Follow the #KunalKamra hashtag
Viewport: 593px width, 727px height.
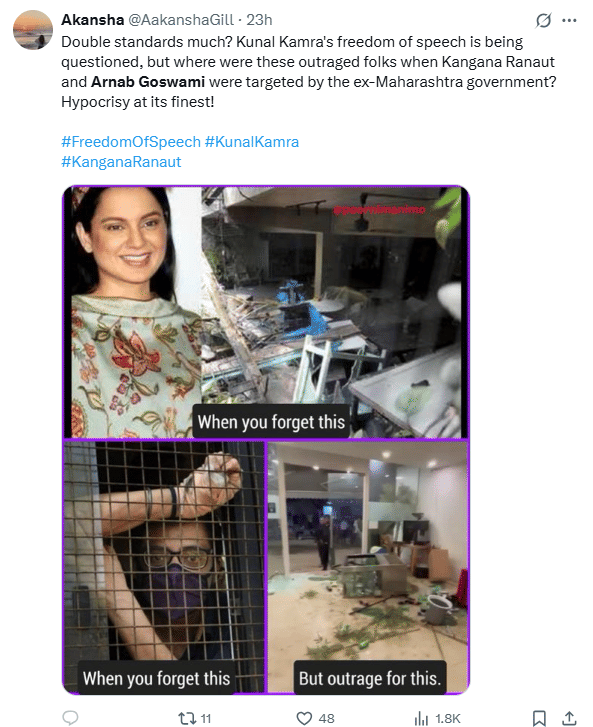tap(252, 141)
